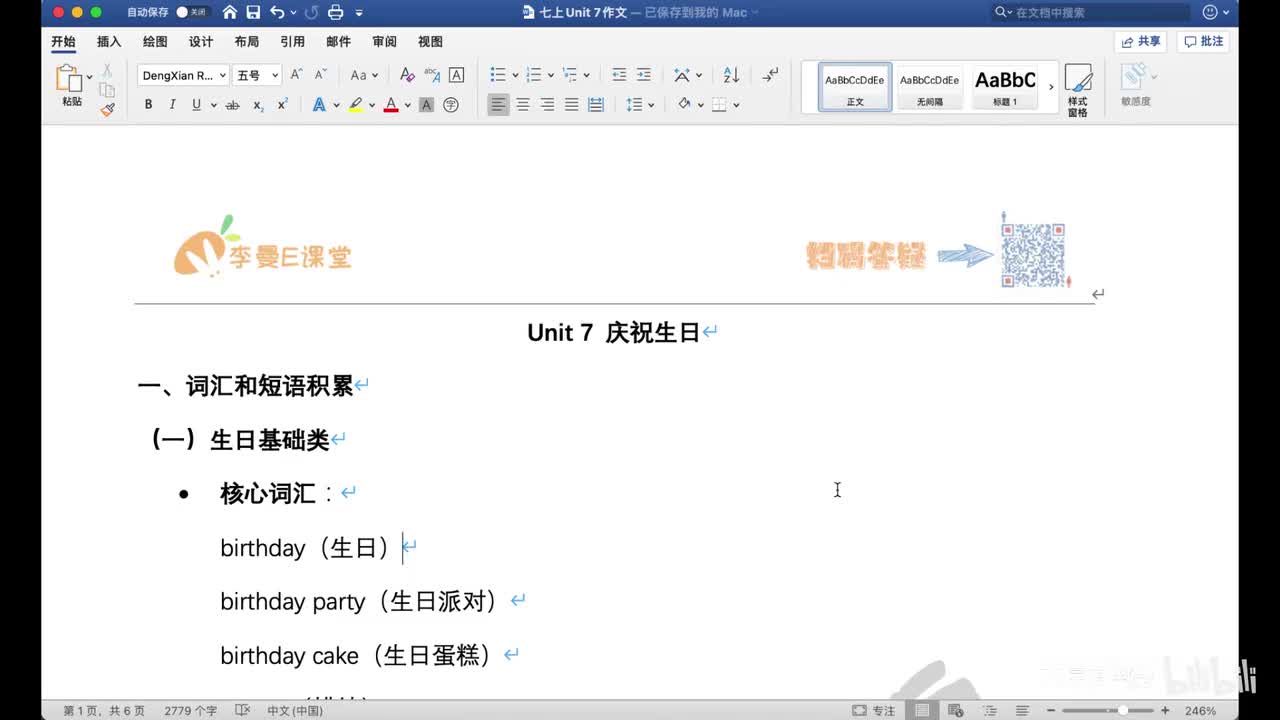This screenshot has width=1280, height=720.
Task: Switch to the 引用 tab
Action: [x=293, y=42]
